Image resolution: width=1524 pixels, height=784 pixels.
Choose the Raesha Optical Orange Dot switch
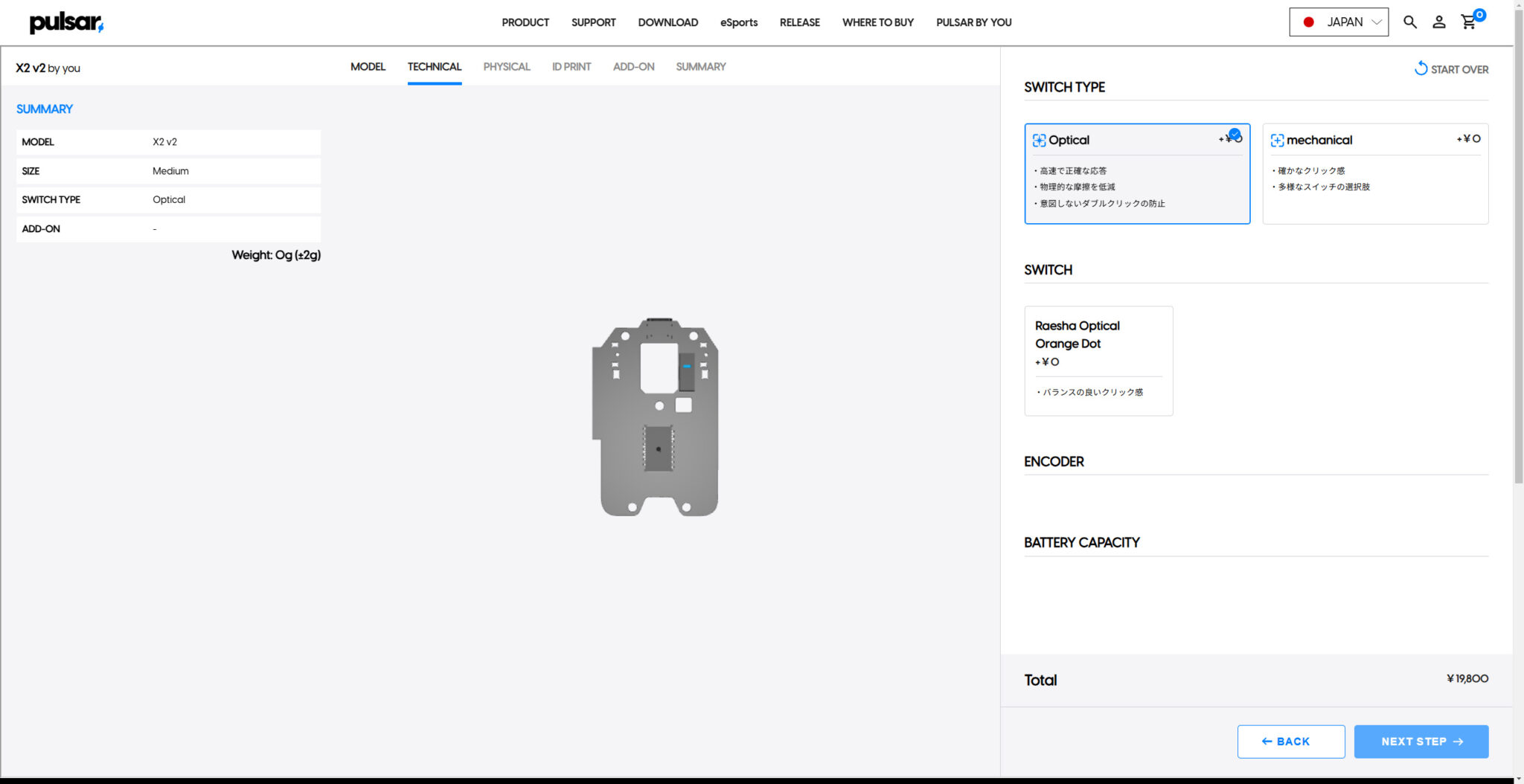(1098, 361)
